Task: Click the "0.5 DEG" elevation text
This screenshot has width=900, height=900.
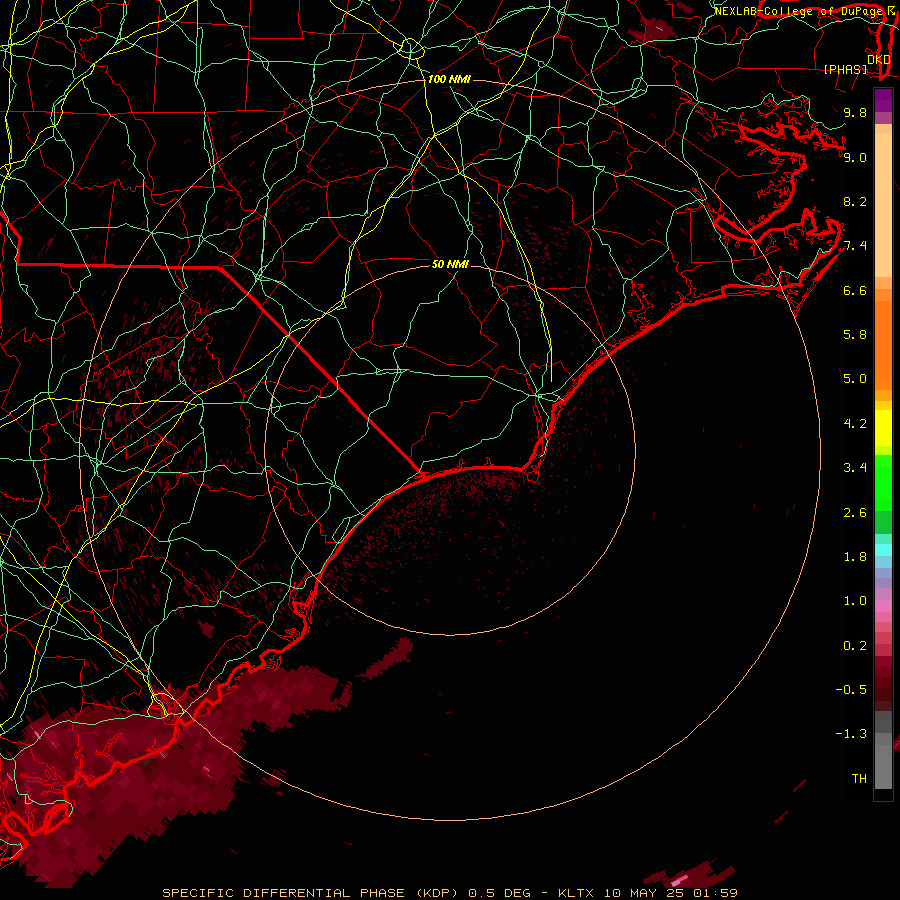Action: [499, 893]
